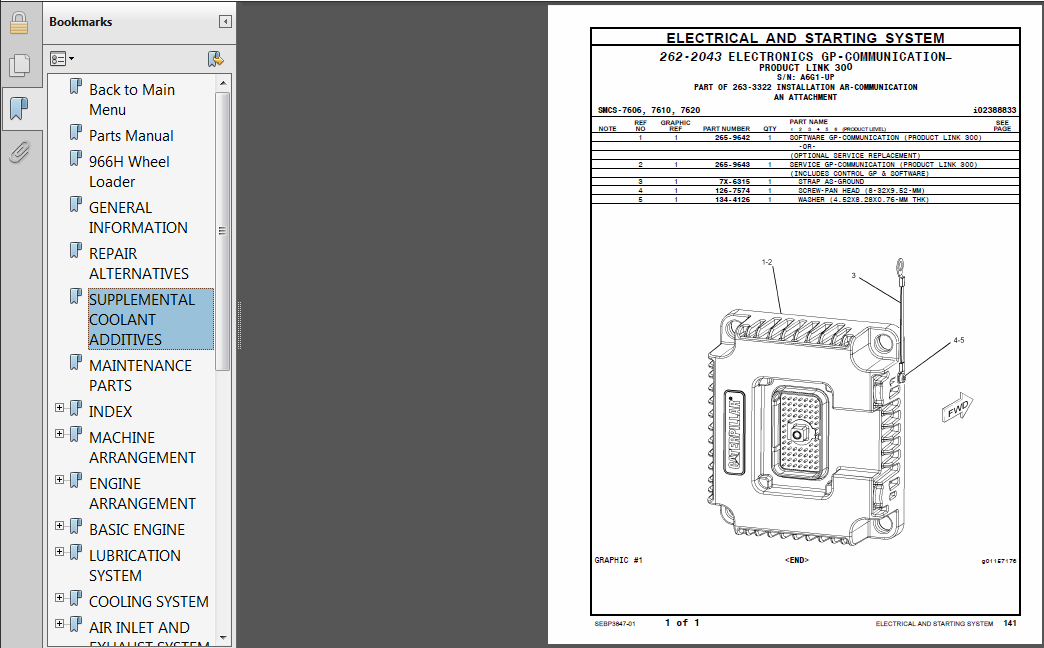Click part number 265-9642 in table
Viewport: 1044px width, 648px height.
click(x=732, y=138)
